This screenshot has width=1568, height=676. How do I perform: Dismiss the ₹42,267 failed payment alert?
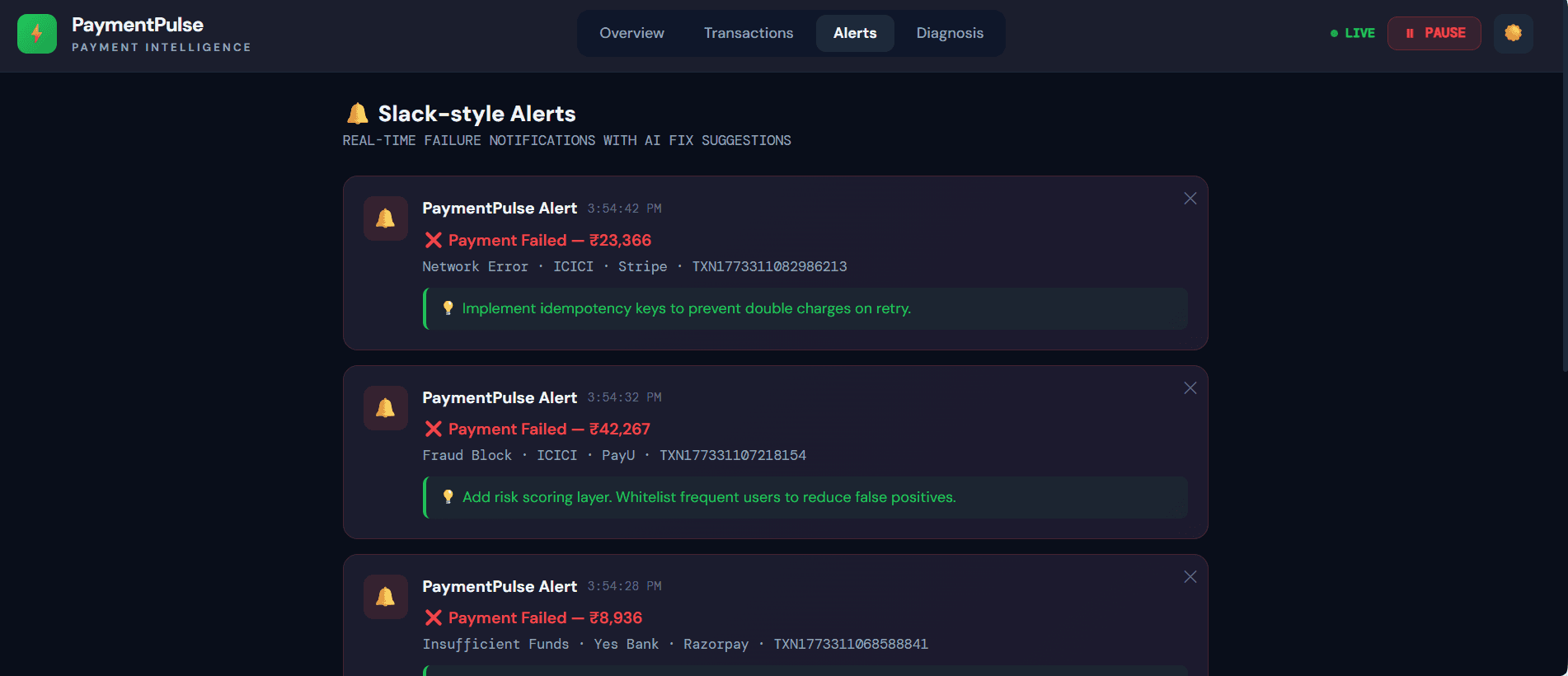tap(1190, 388)
